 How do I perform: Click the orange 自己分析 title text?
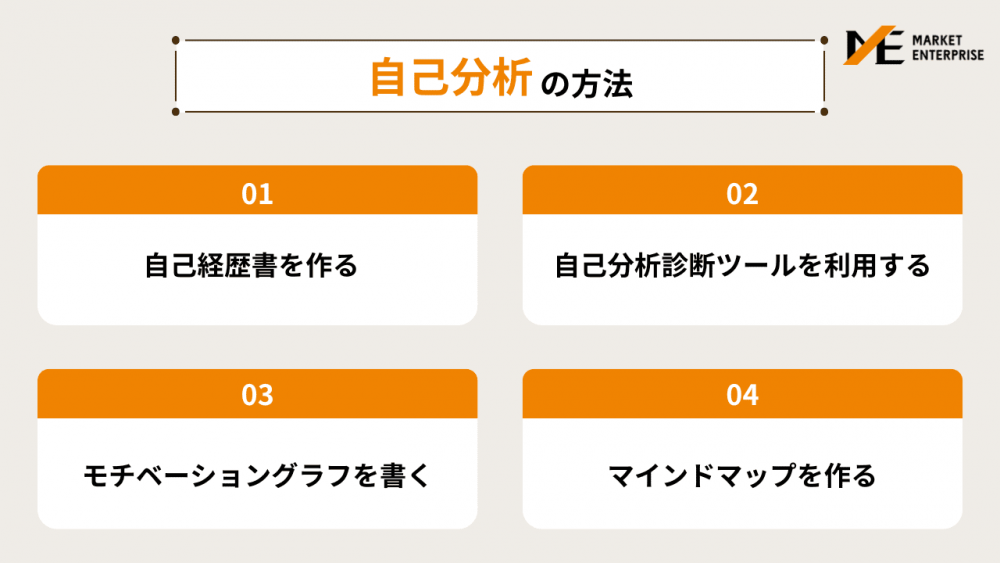coord(451,78)
